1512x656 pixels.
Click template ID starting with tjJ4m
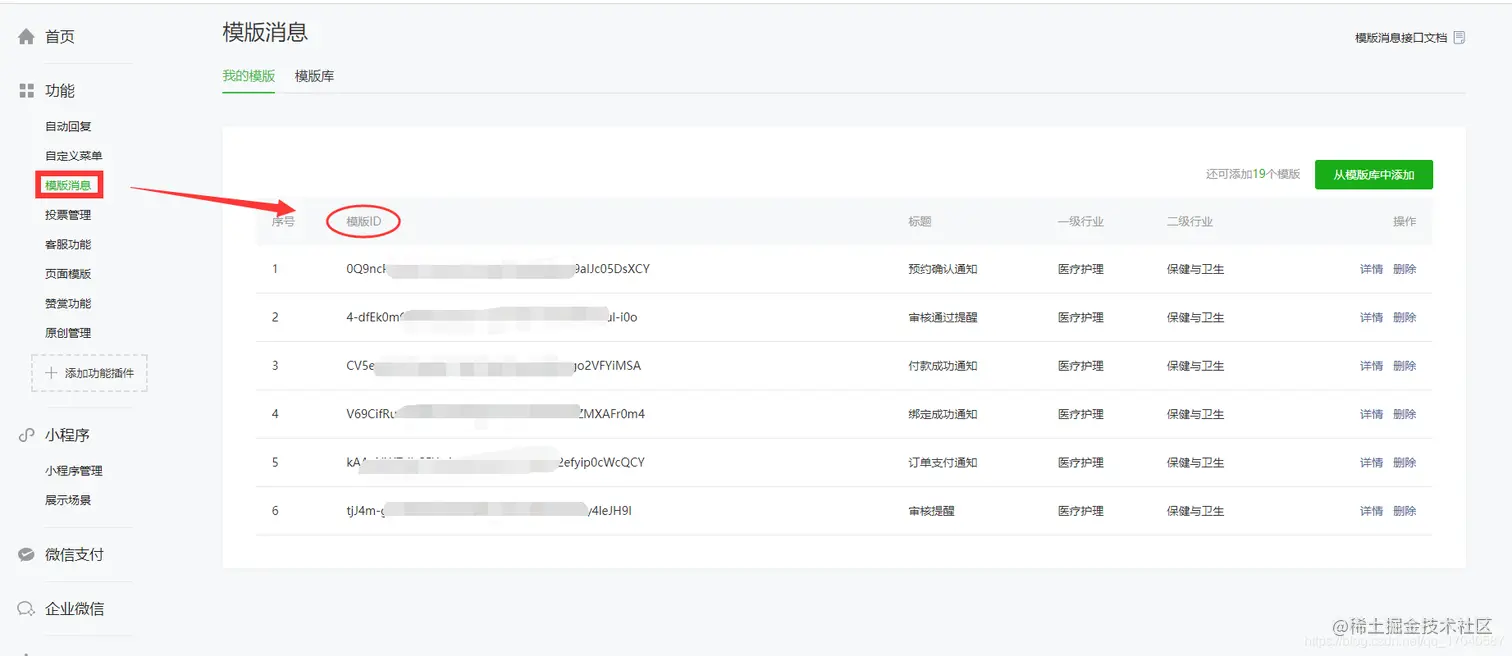click(489, 511)
